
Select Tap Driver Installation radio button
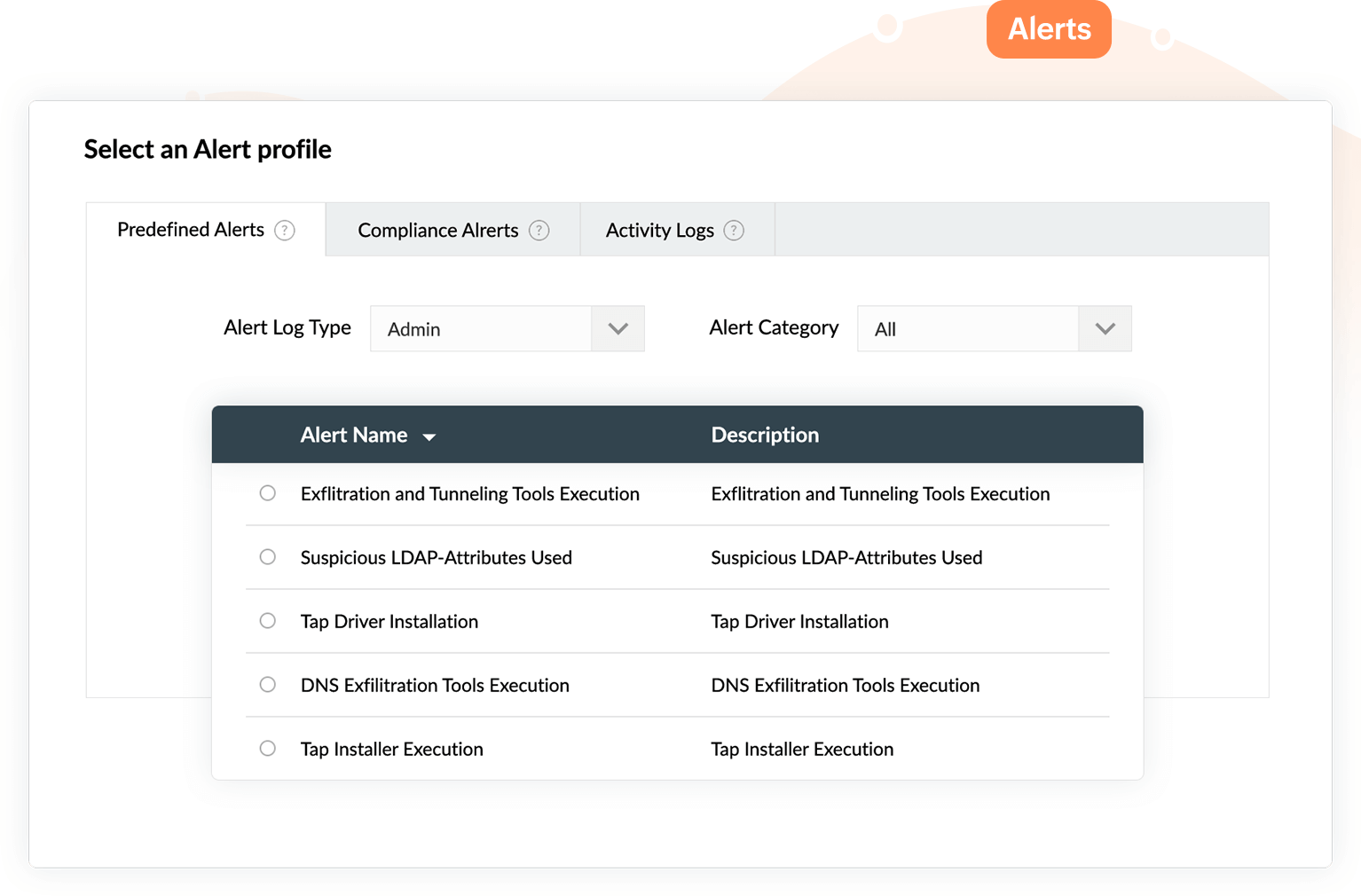tap(268, 621)
